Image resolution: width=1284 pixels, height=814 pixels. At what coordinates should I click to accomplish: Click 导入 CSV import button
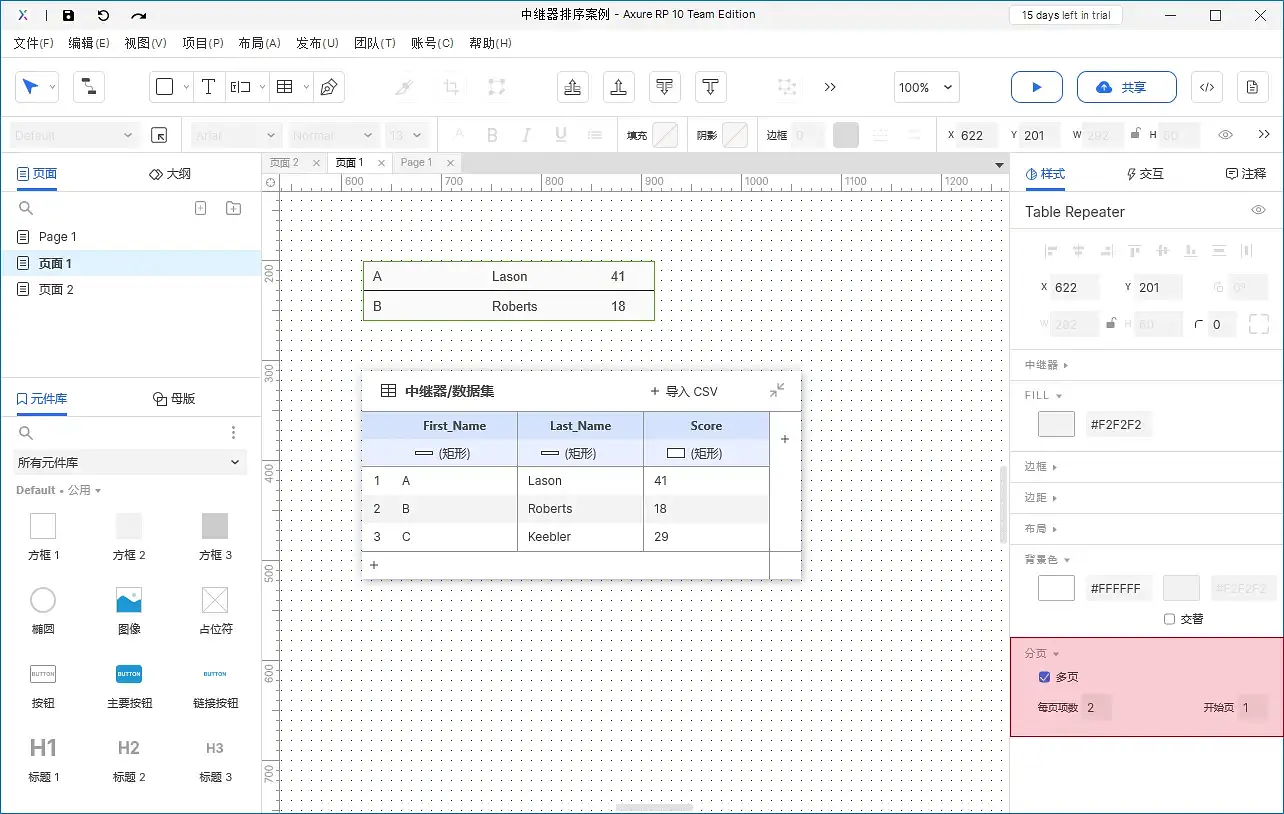(684, 391)
